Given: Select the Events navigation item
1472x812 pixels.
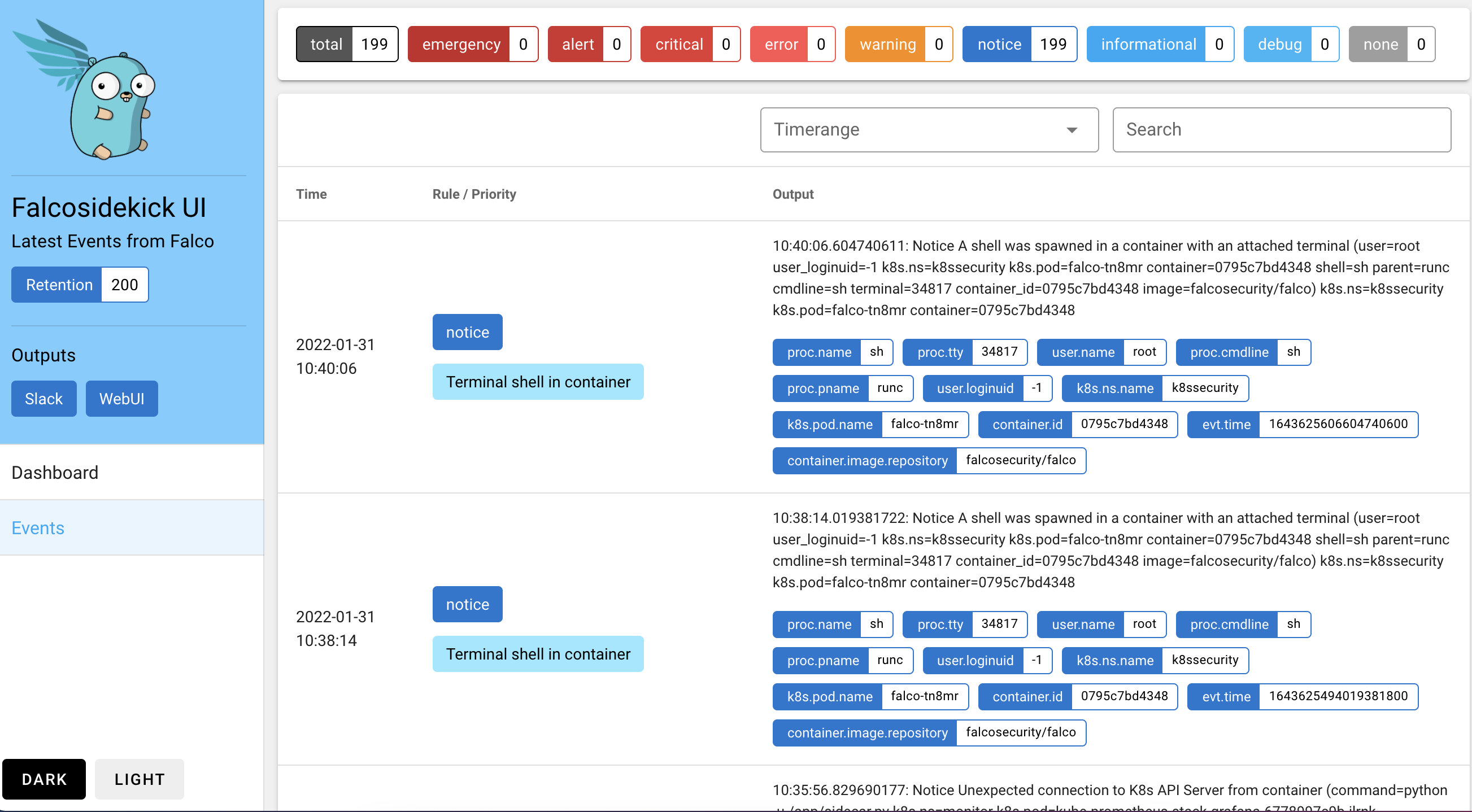Looking at the screenshot, I should click(38, 528).
